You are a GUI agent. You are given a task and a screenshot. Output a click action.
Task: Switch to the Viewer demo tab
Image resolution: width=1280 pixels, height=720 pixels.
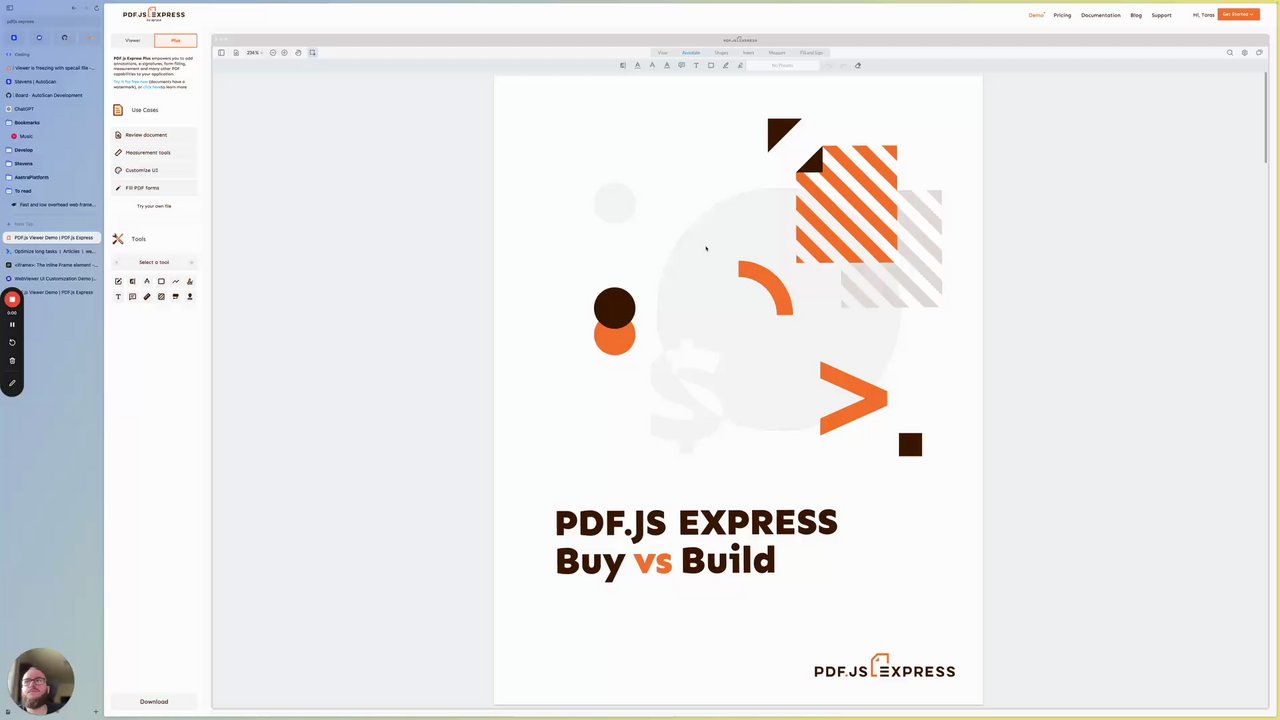(x=132, y=41)
